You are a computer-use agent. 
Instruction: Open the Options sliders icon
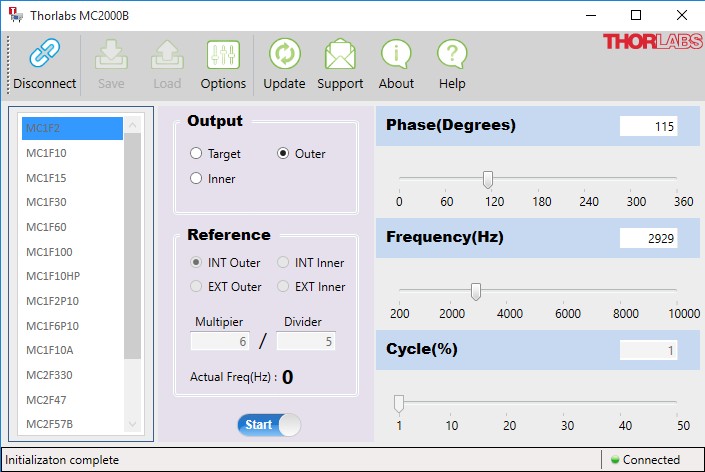pyautogui.click(x=223, y=54)
